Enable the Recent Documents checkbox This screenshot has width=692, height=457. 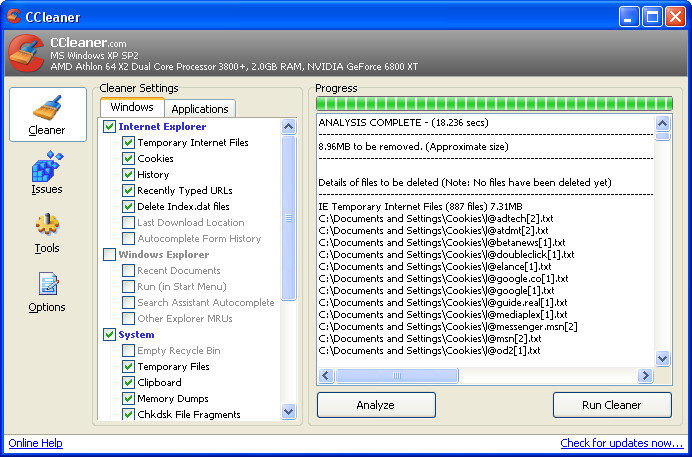pos(128,270)
